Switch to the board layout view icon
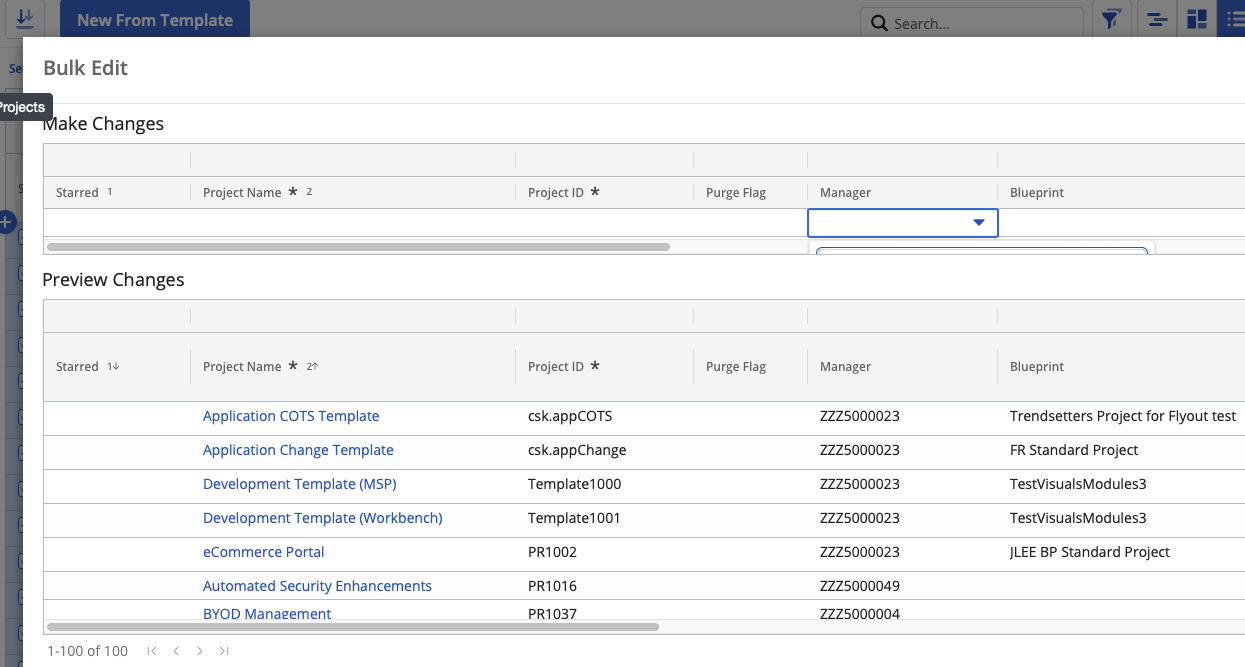1245x667 pixels. tap(1196, 20)
